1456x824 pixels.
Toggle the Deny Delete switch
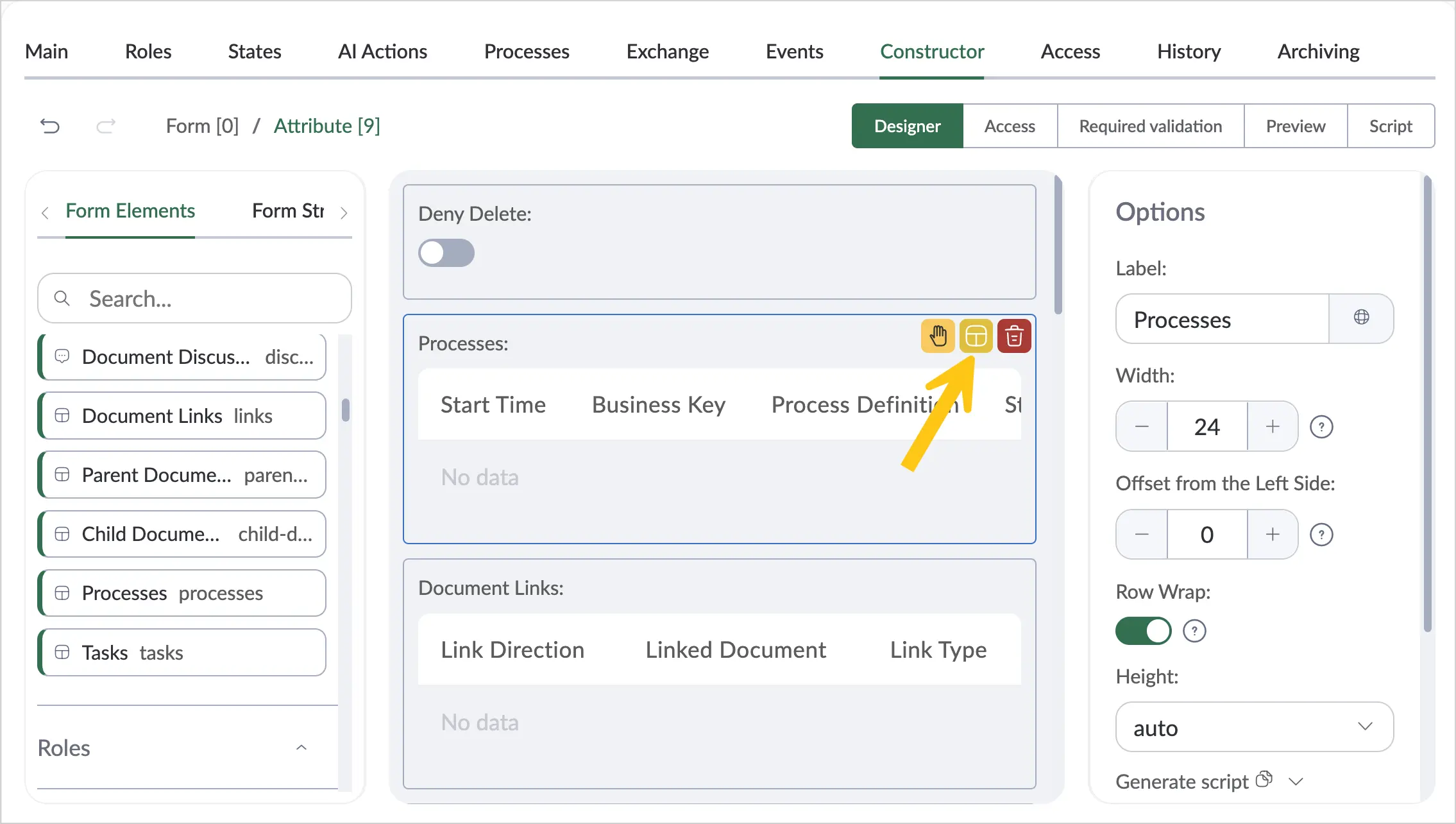point(446,253)
